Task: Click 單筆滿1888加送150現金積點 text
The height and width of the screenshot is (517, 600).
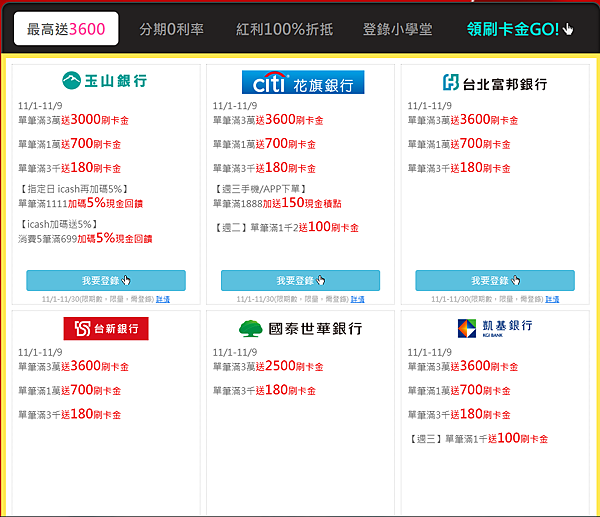Action: 277,203
